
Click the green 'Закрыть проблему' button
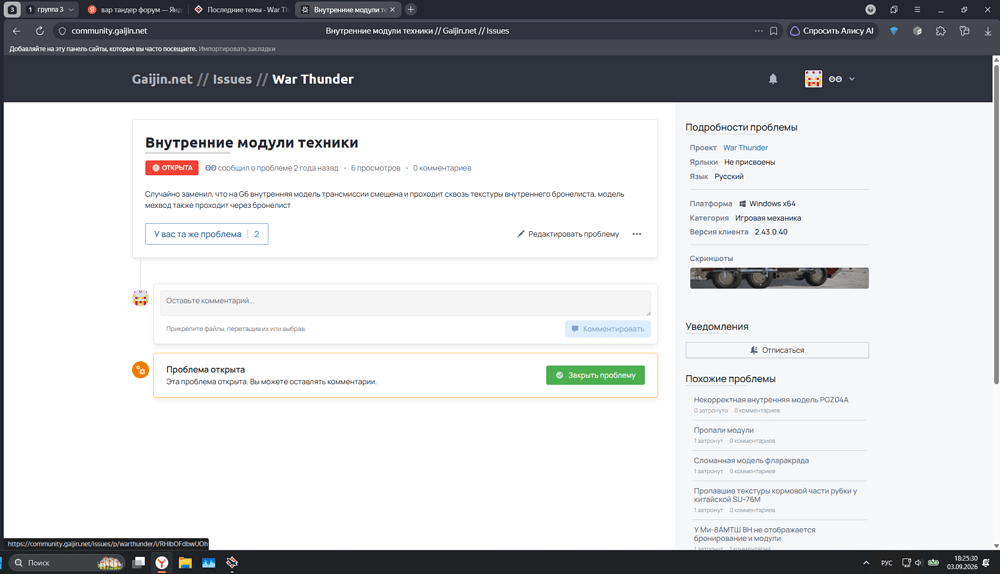(595, 375)
